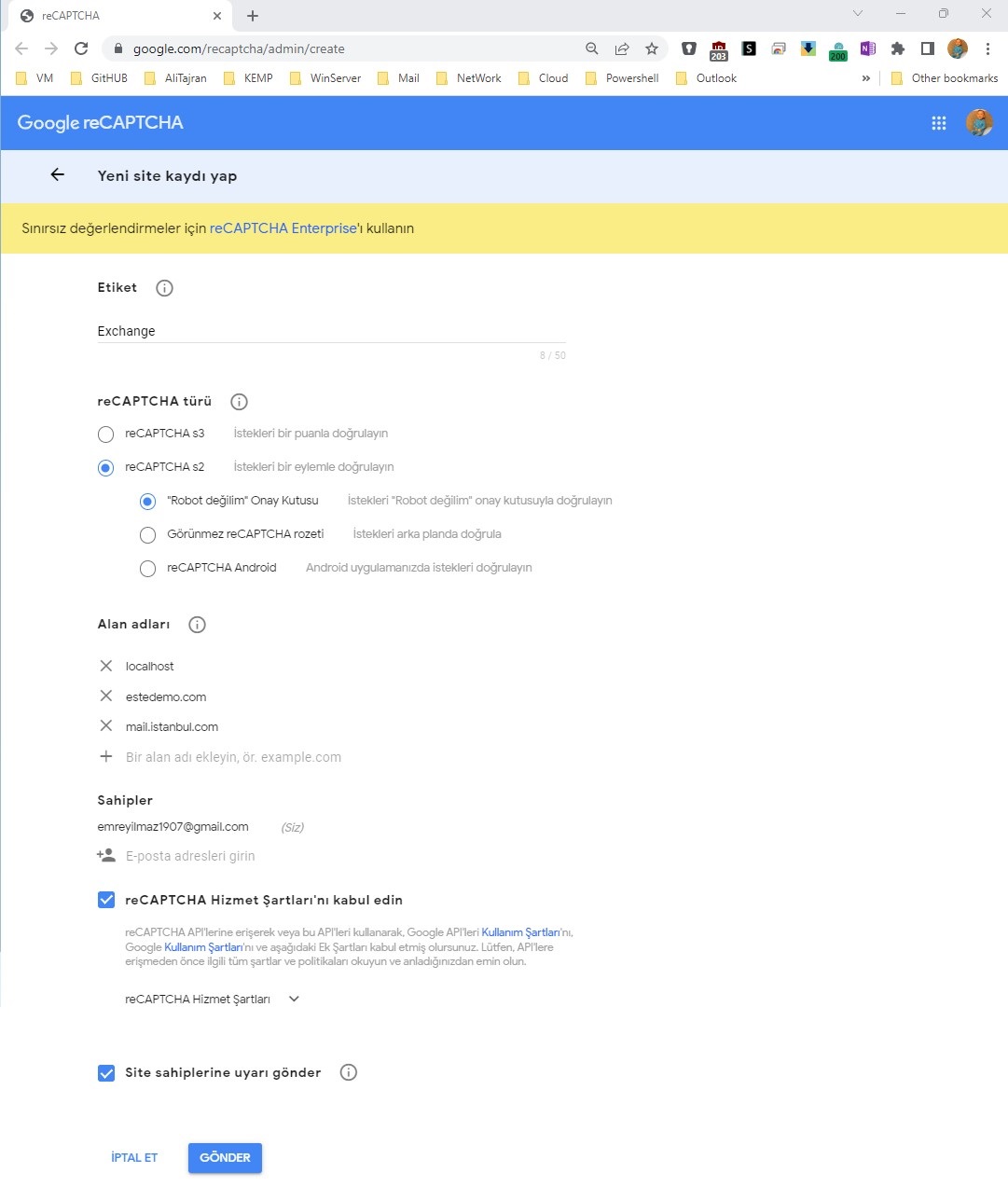Open the Google apps grid icon
The height and width of the screenshot is (1200, 1008).
click(939, 123)
